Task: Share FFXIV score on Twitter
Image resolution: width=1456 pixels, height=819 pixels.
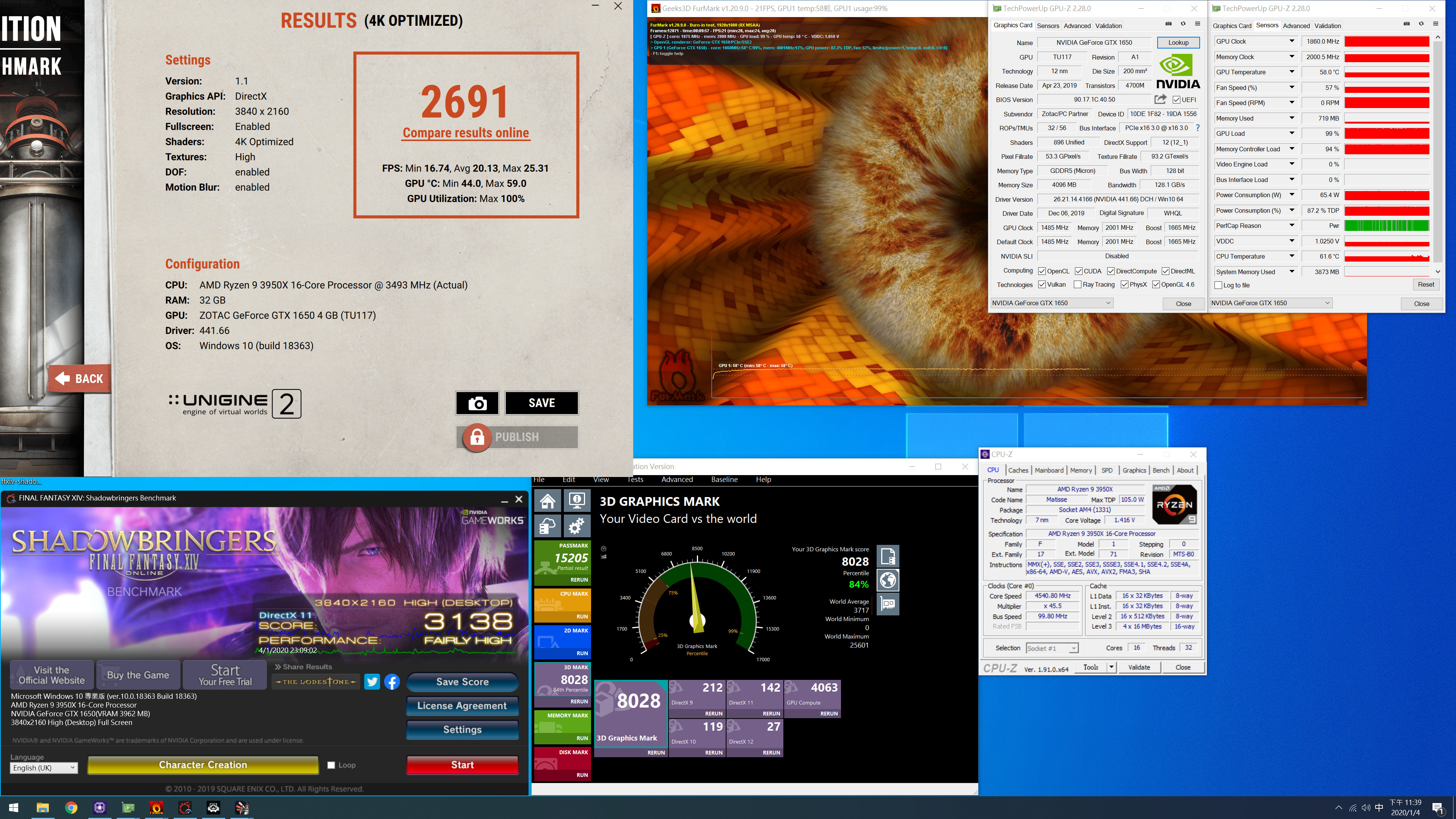Action: (372, 682)
